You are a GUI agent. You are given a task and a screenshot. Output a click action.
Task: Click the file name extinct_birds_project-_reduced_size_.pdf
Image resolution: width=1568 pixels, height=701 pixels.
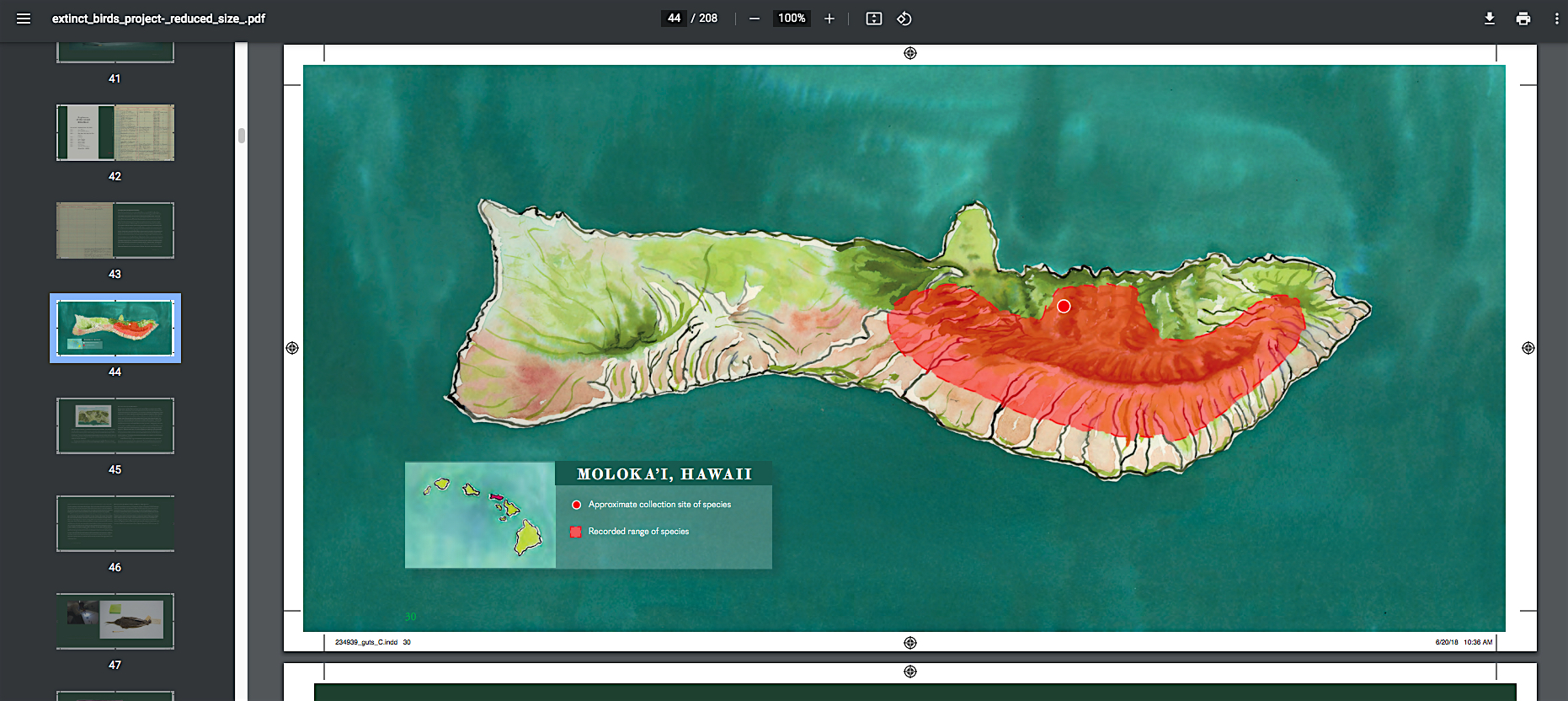click(158, 19)
